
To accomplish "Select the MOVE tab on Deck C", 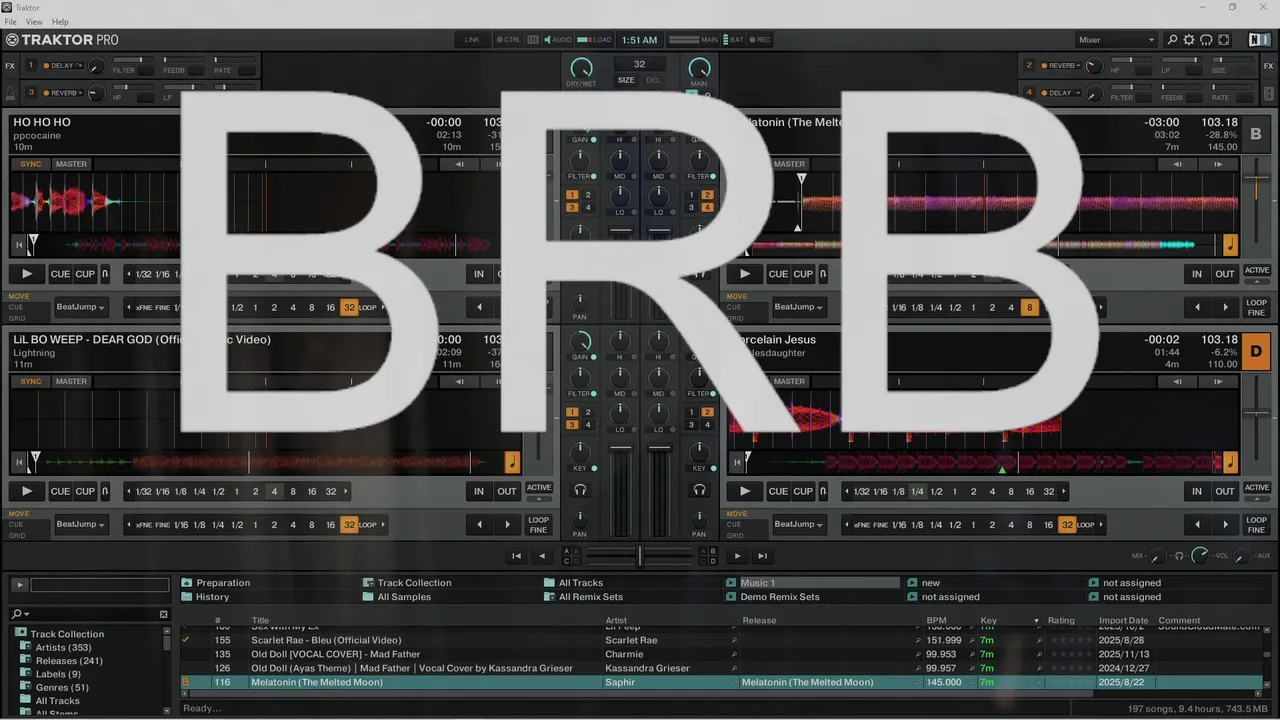I will (x=19, y=514).
